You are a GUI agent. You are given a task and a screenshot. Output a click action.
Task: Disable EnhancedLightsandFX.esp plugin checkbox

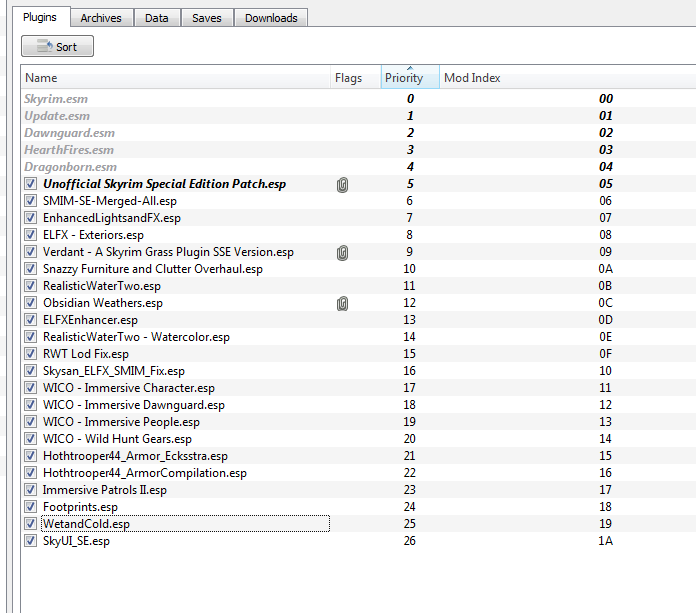pyautogui.click(x=30, y=218)
